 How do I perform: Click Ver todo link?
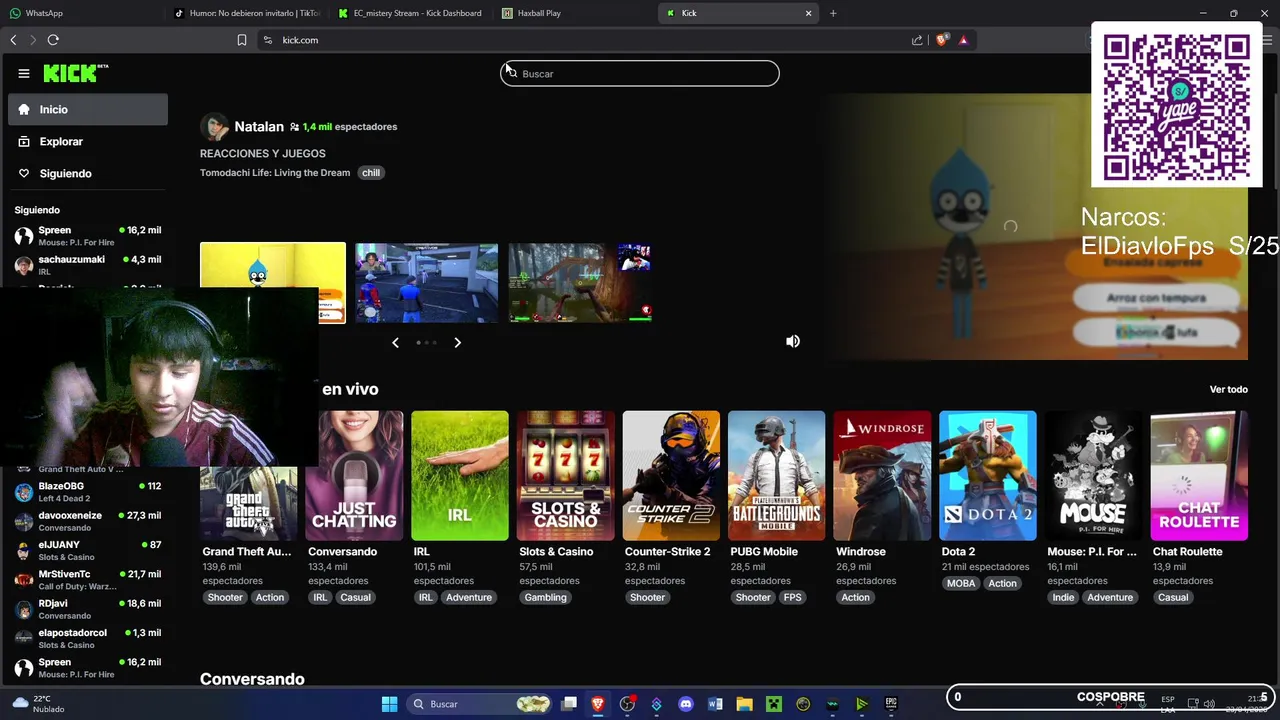1228,389
